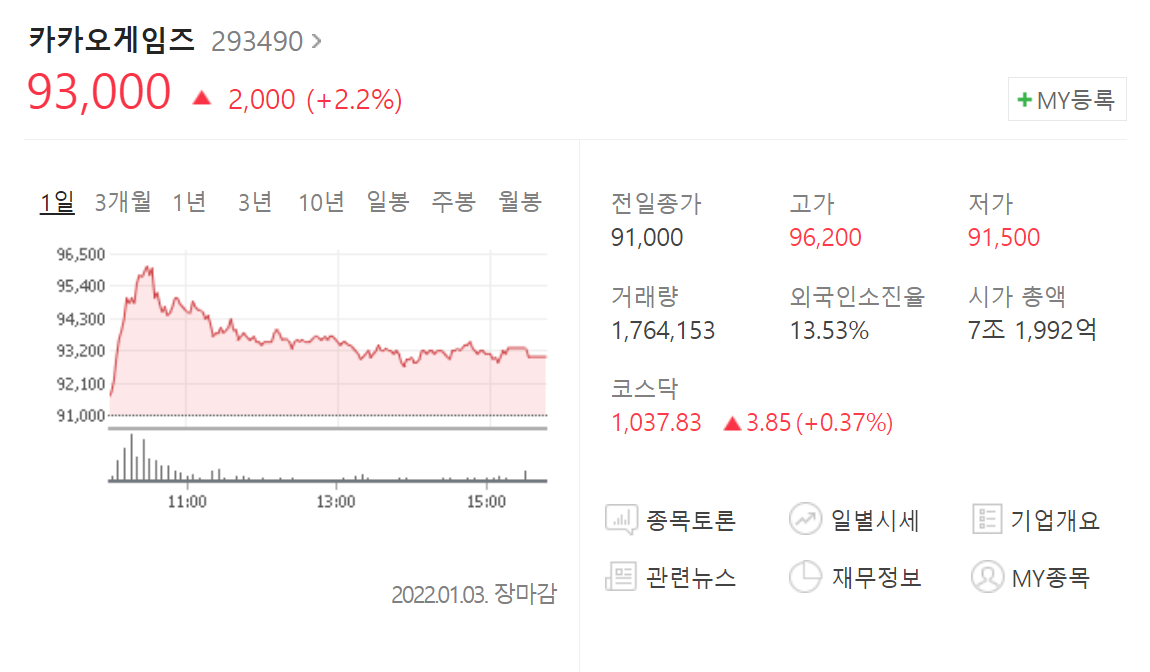Select the 일봉 daily candle view
1150x672 pixels.
pyautogui.click(x=387, y=201)
